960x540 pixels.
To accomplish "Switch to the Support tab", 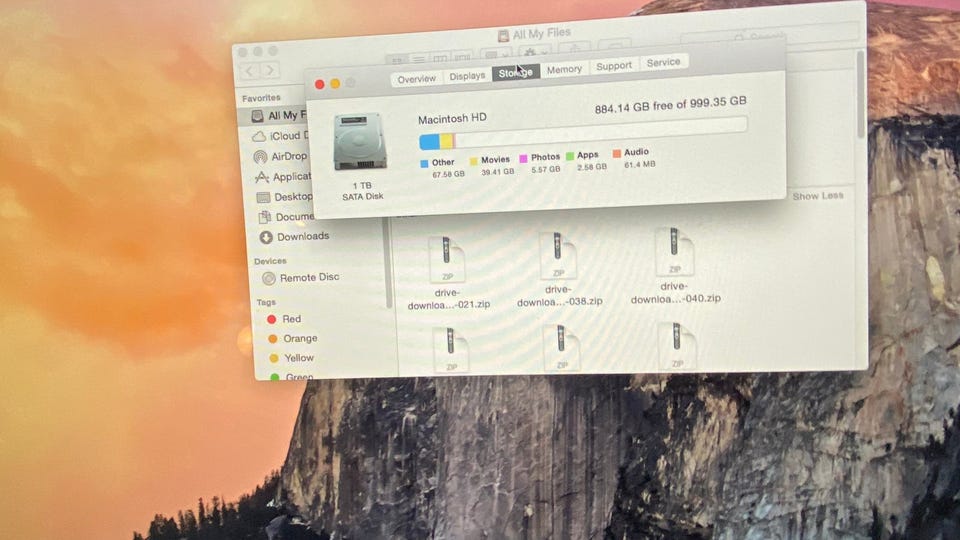I will point(613,66).
